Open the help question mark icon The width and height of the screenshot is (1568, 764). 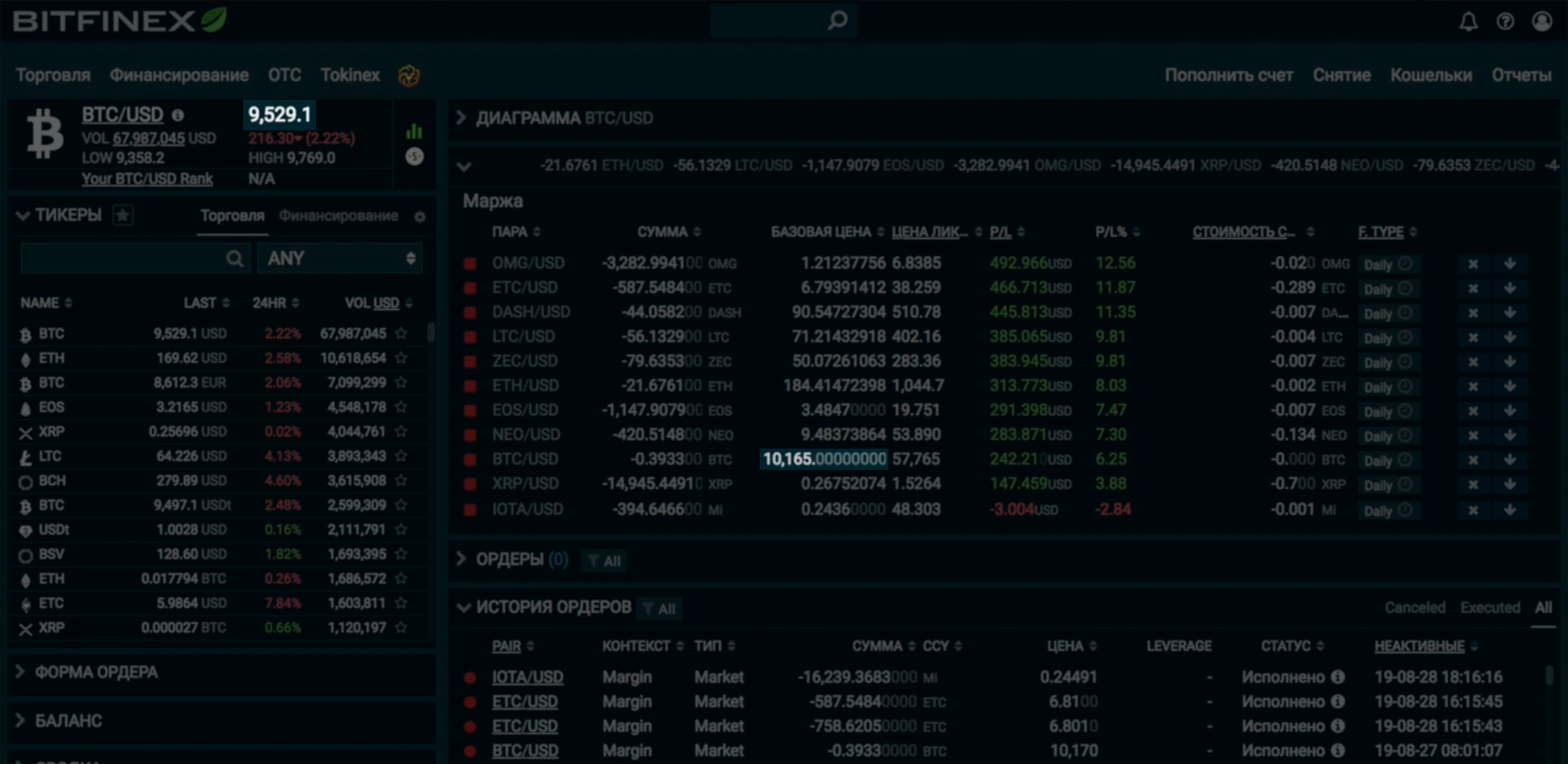(1505, 22)
